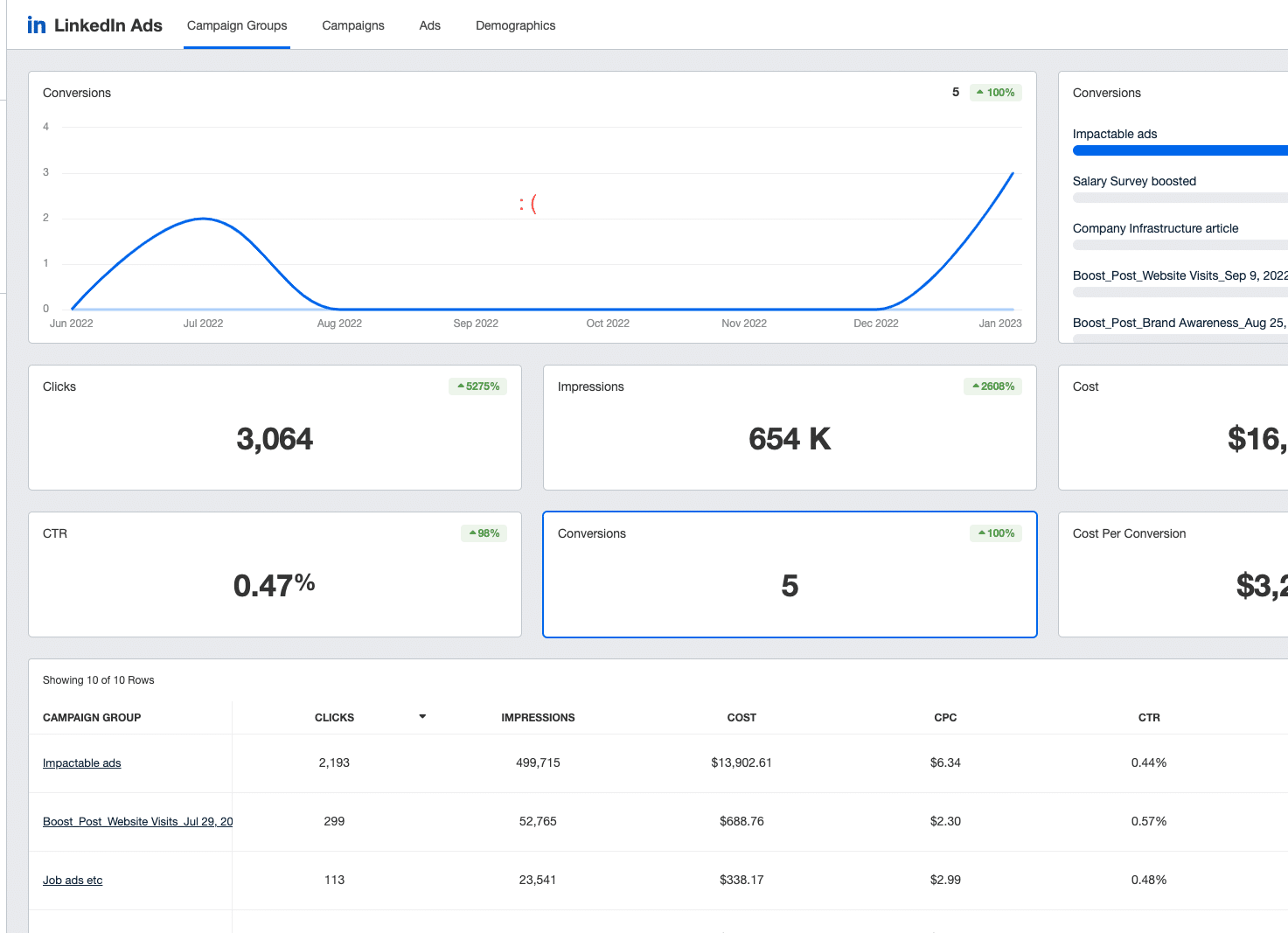1288x933 pixels.
Task: Open the Demographics tab
Action: click(x=515, y=25)
